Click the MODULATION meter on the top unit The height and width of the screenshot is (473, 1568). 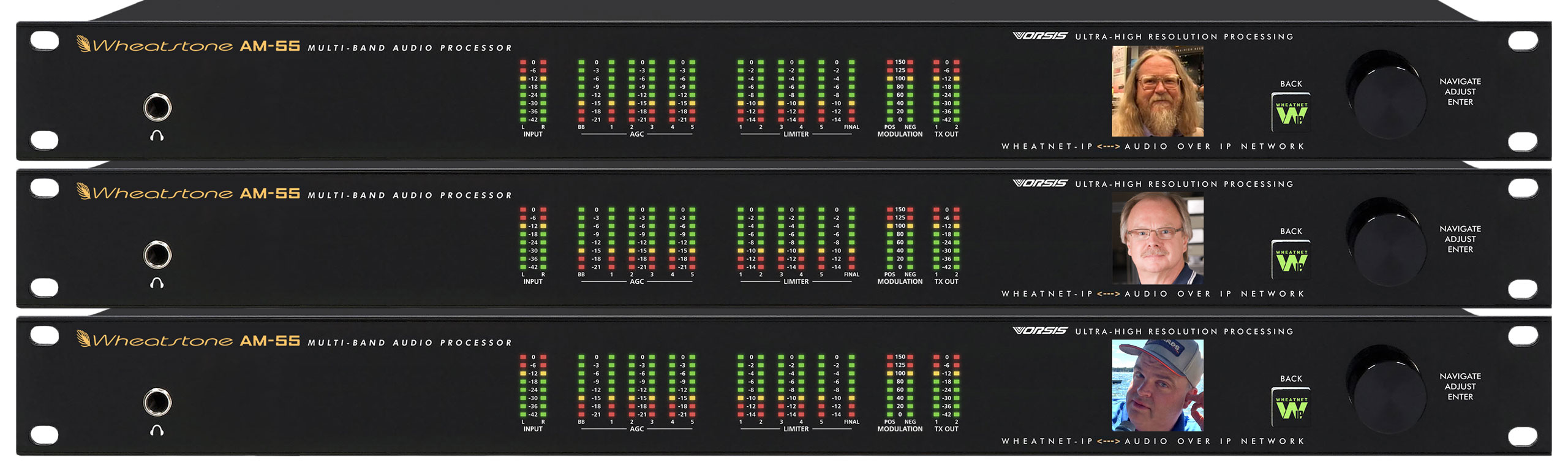pyautogui.click(x=900, y=98)
